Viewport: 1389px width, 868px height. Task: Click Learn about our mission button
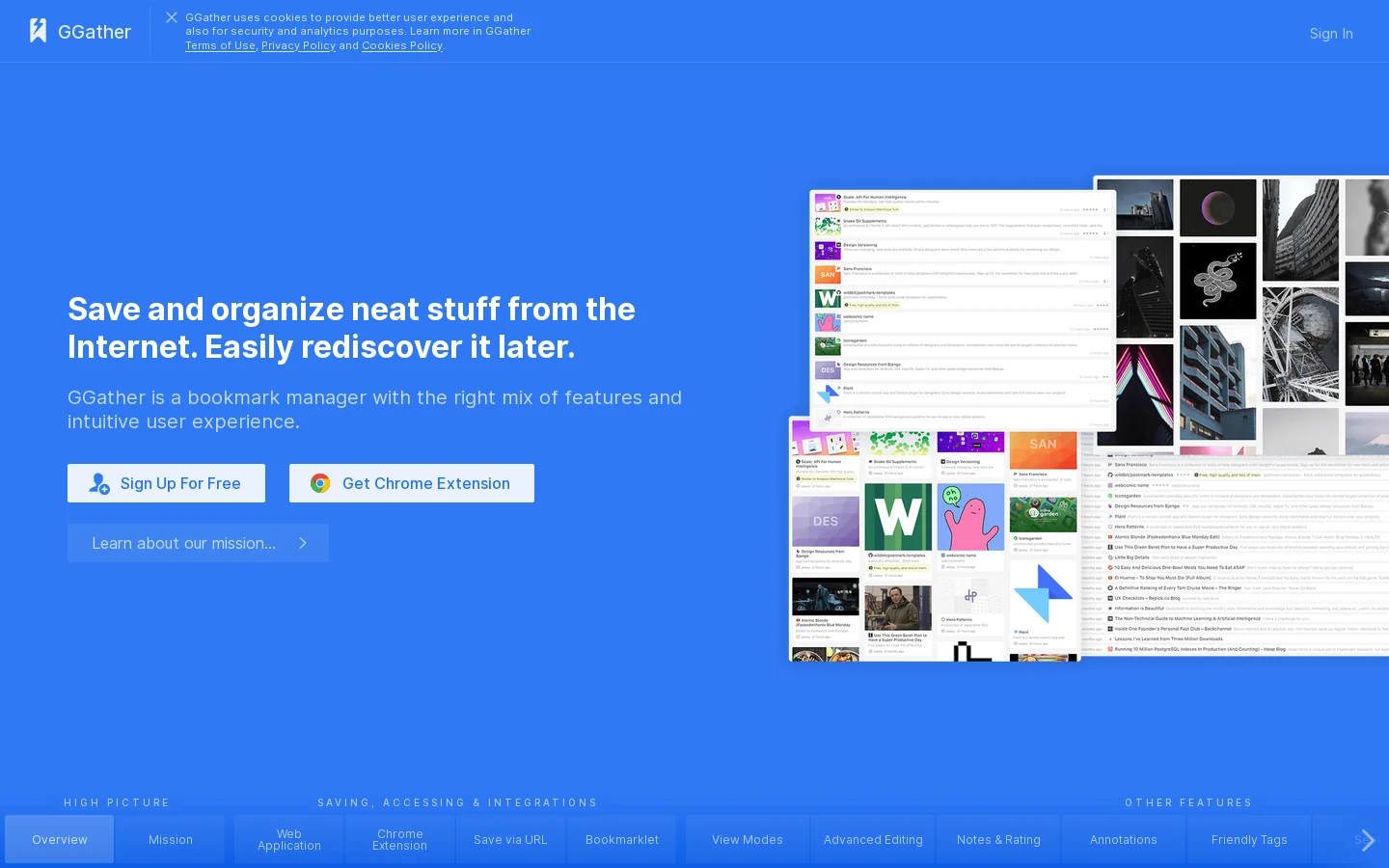pyautogui.click(x=198, y=543)
